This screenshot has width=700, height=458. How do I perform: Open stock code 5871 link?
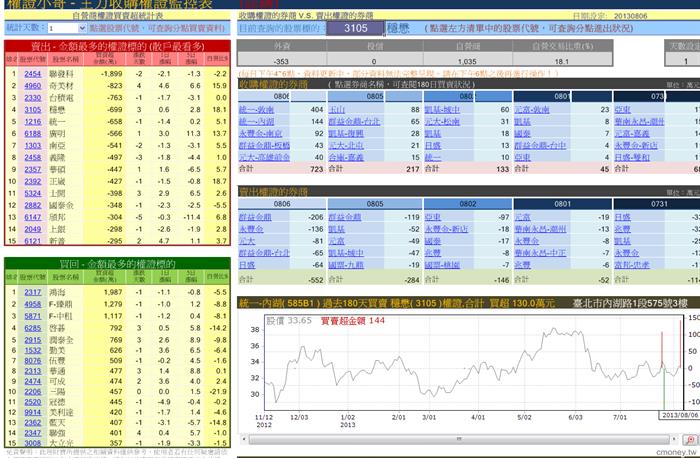point(33,316)
